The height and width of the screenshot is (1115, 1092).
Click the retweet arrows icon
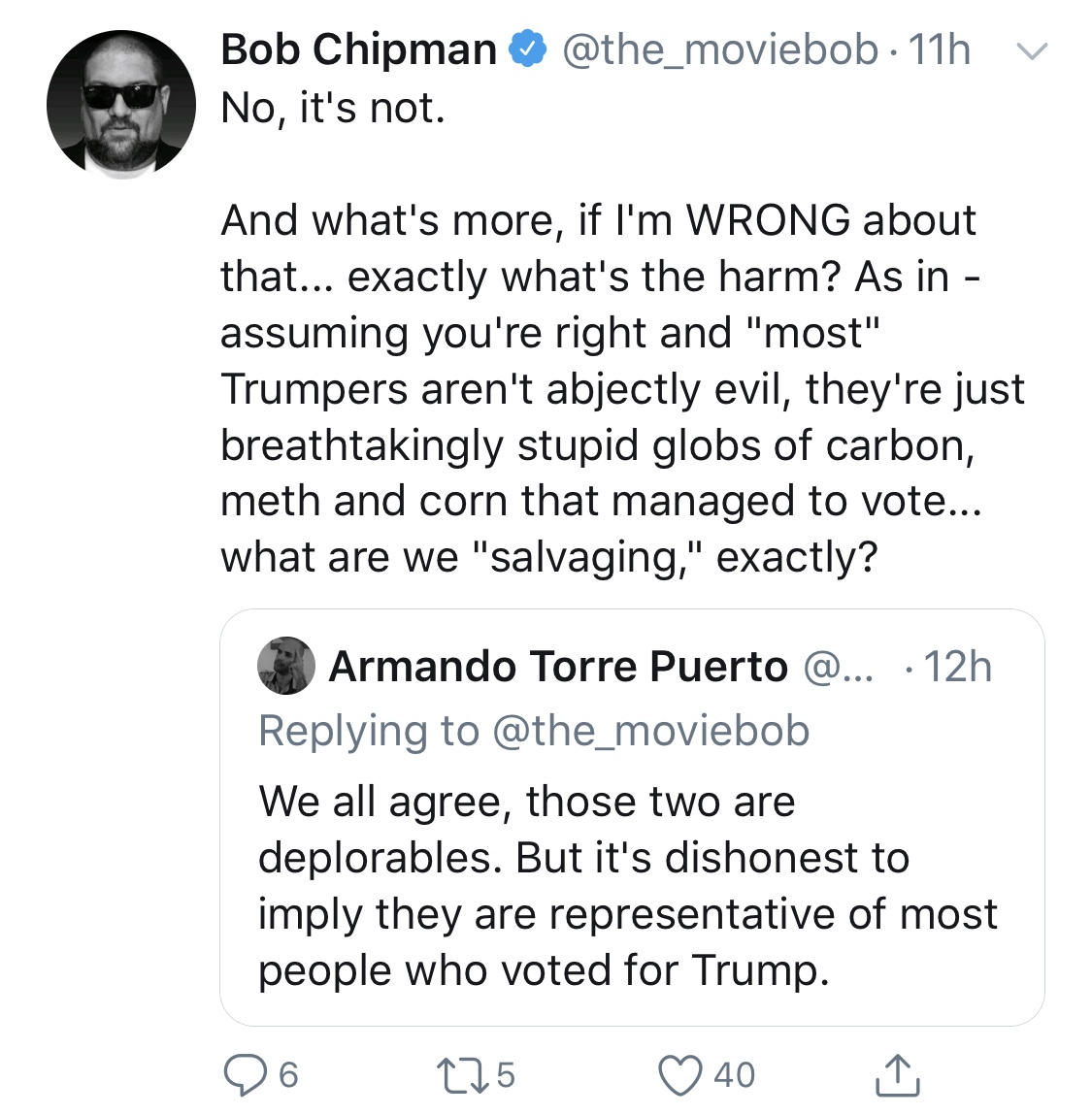coord(462,1075)
